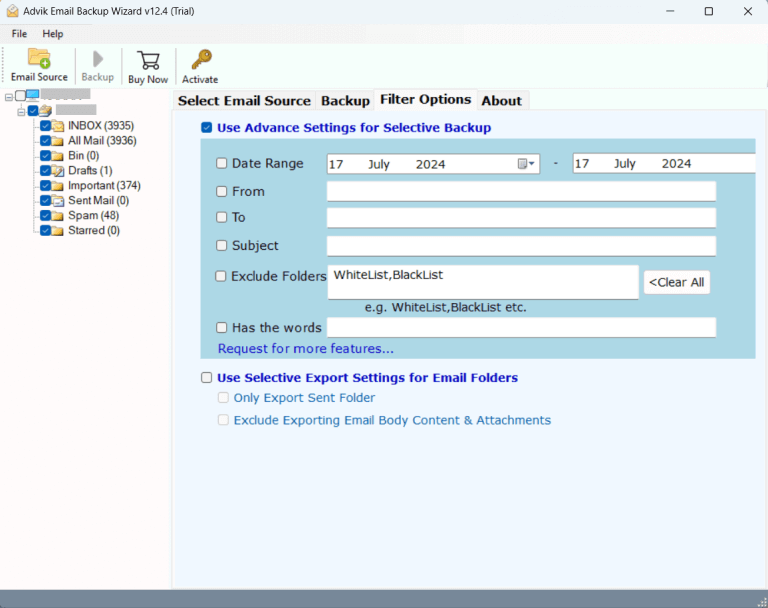768x608 pixels.
Task: Uncheck the All Mail (3936) checkbox
Action: (x=46, y=141)
